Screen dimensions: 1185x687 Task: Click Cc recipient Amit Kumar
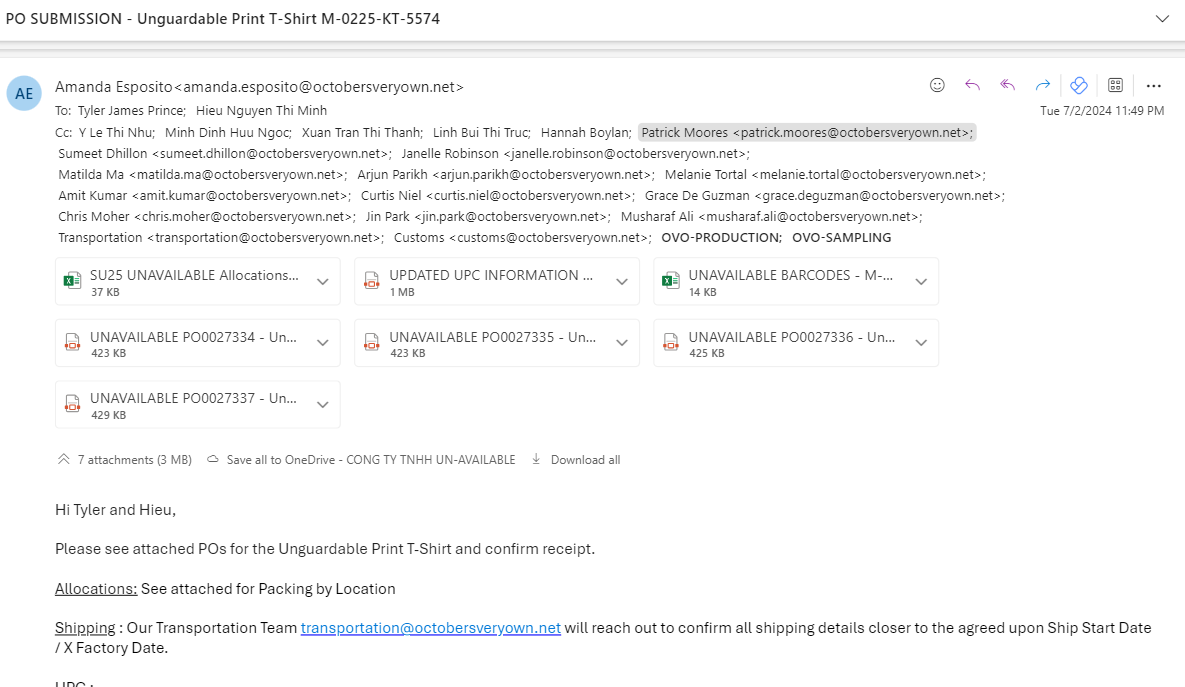(x=204, y=196)
